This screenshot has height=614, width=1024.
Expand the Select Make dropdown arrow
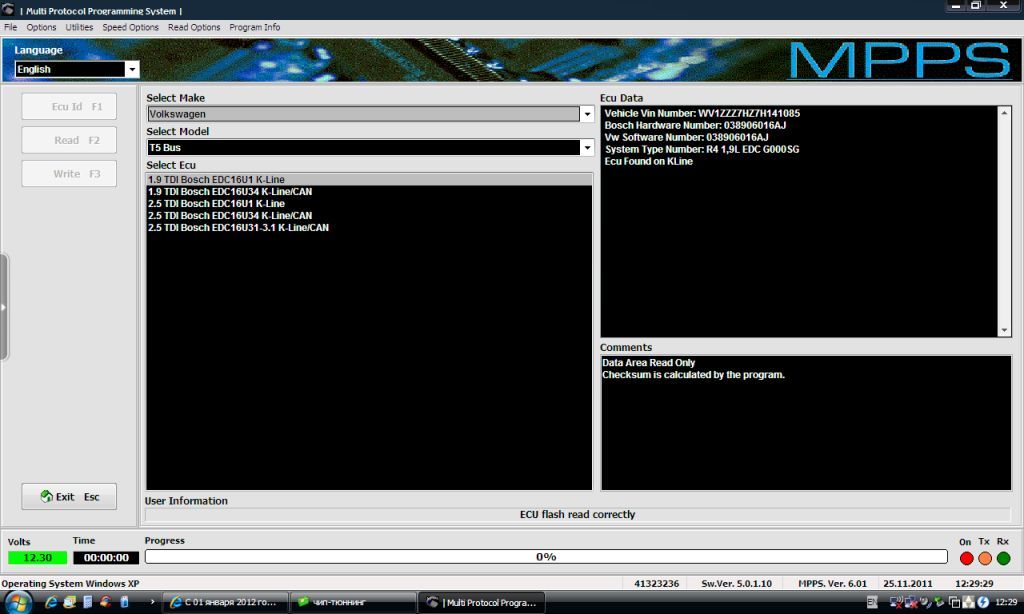coord(587,114)
